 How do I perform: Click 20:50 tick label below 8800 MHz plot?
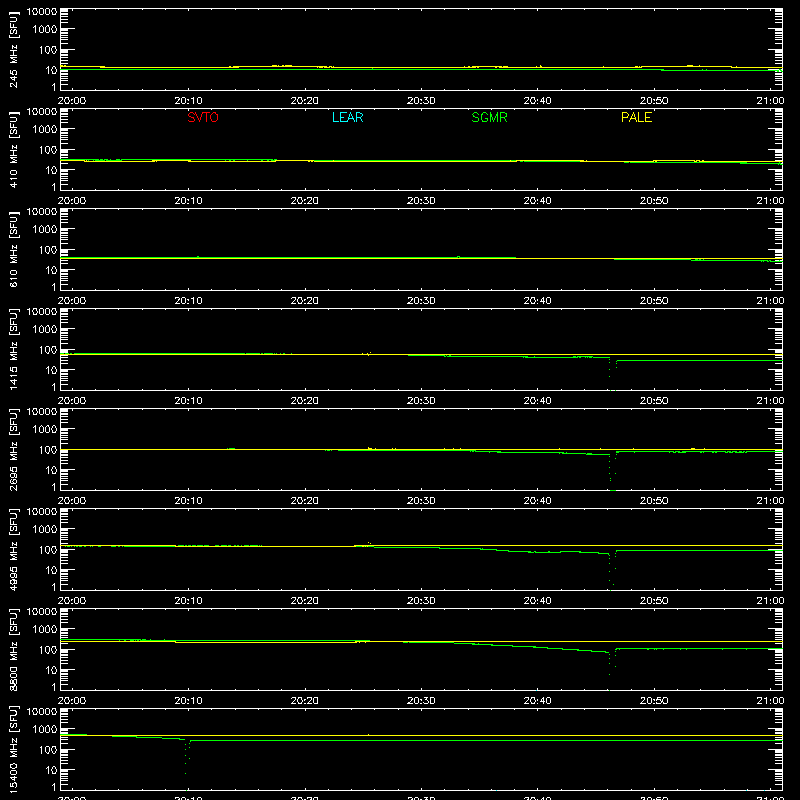654,701
